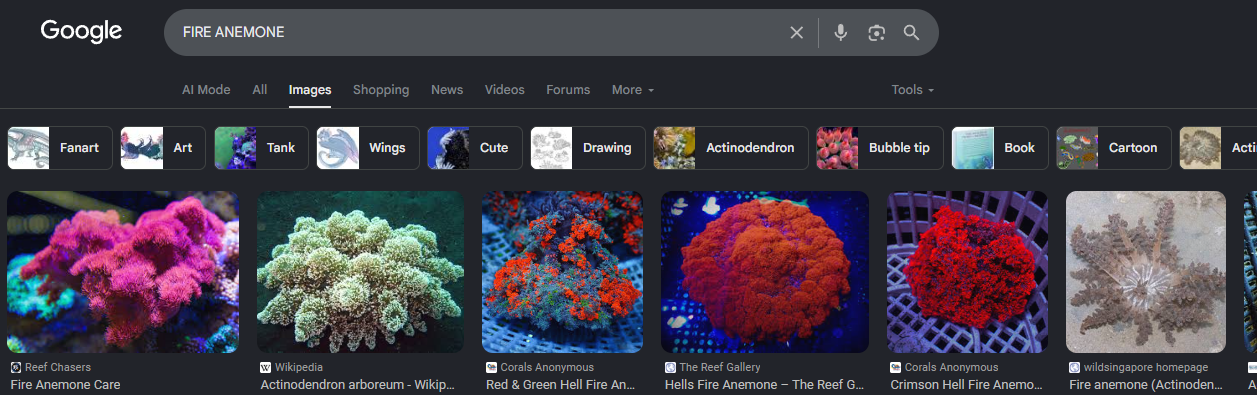Click Fire anemone (Actinodendron) title link

point(1146,385)
